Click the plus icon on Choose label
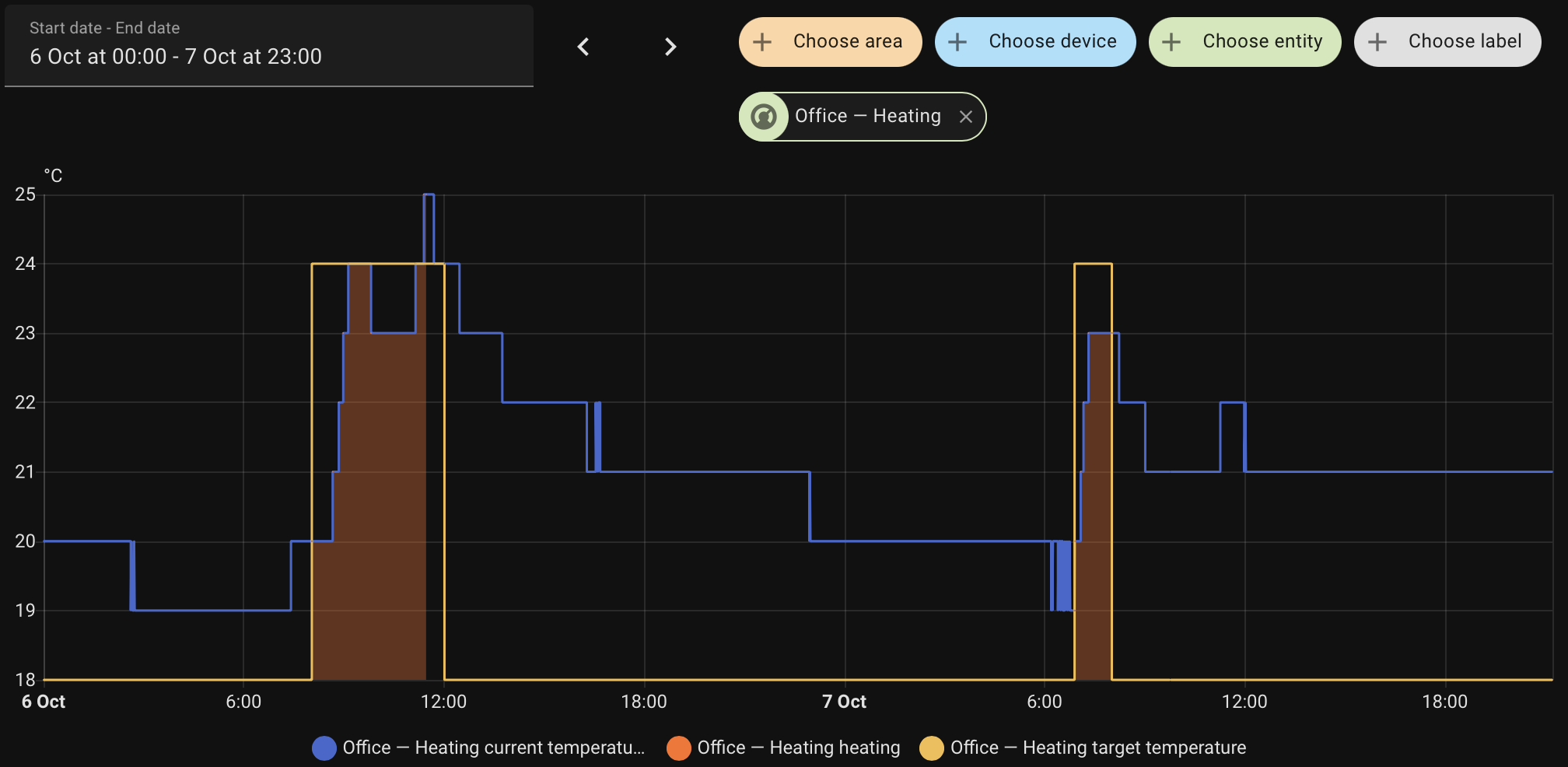This screenshot has height=767, width=1568. coord(1377,42)
